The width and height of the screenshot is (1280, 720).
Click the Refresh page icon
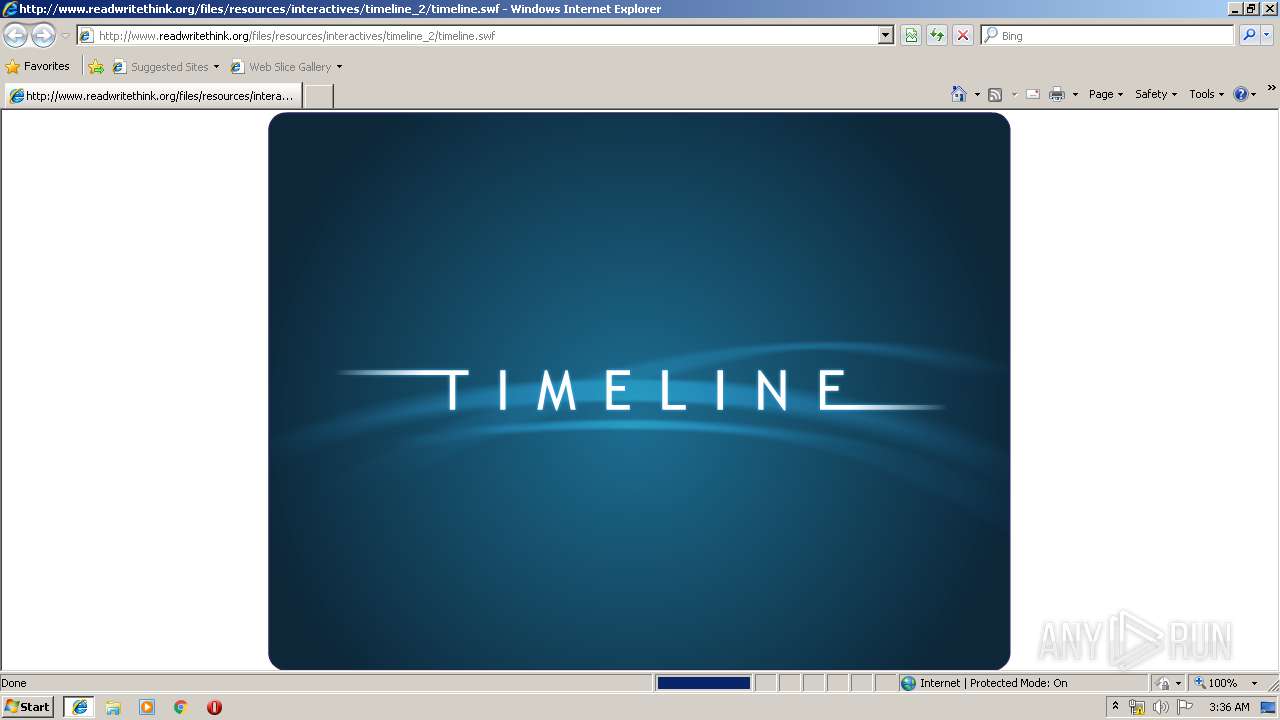(937, 35)
